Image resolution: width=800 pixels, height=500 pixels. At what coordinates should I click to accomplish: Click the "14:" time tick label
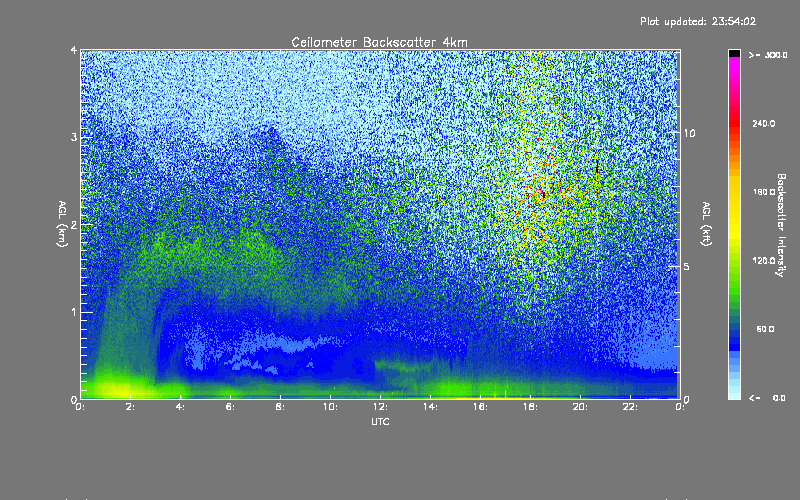(x=430, y=407)
